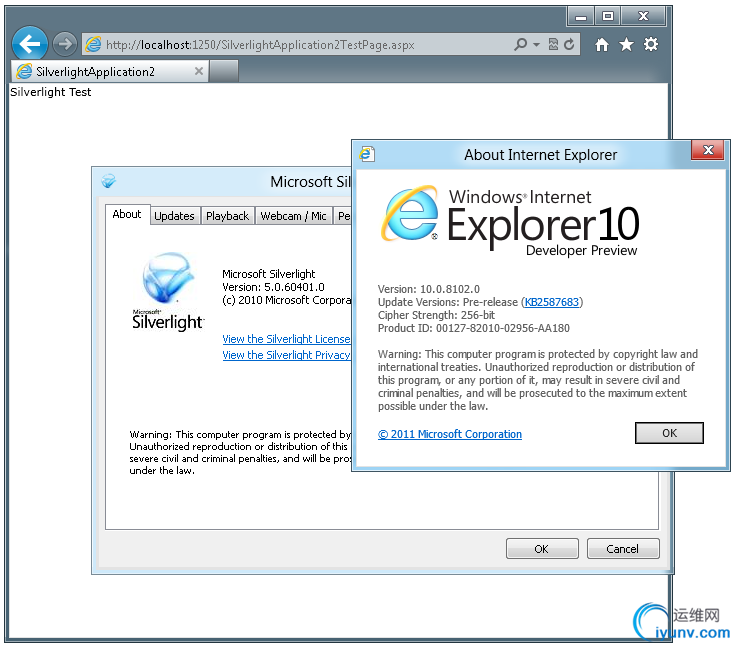Switch to the Updates tab
The height and width of the screenshot is (649, 736).
[x=174, y=216]
